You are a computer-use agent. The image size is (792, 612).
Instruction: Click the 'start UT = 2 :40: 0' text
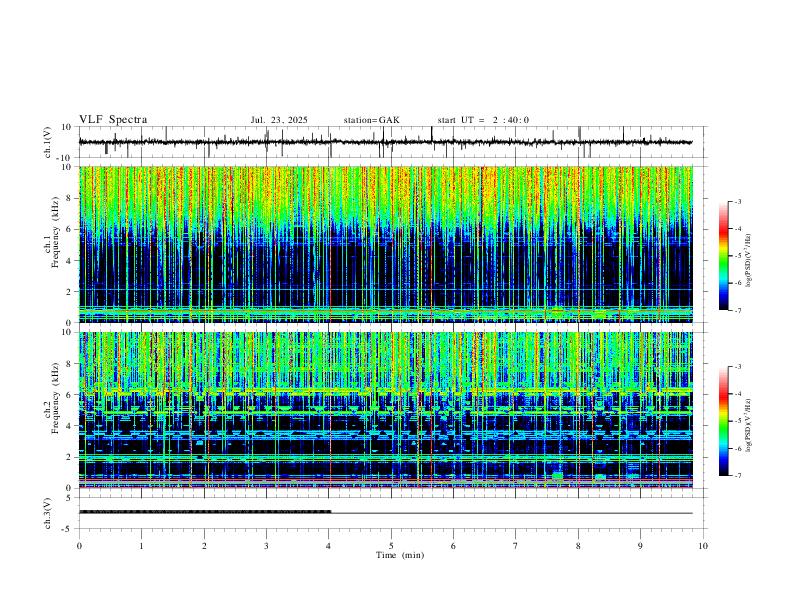point(483,120)
